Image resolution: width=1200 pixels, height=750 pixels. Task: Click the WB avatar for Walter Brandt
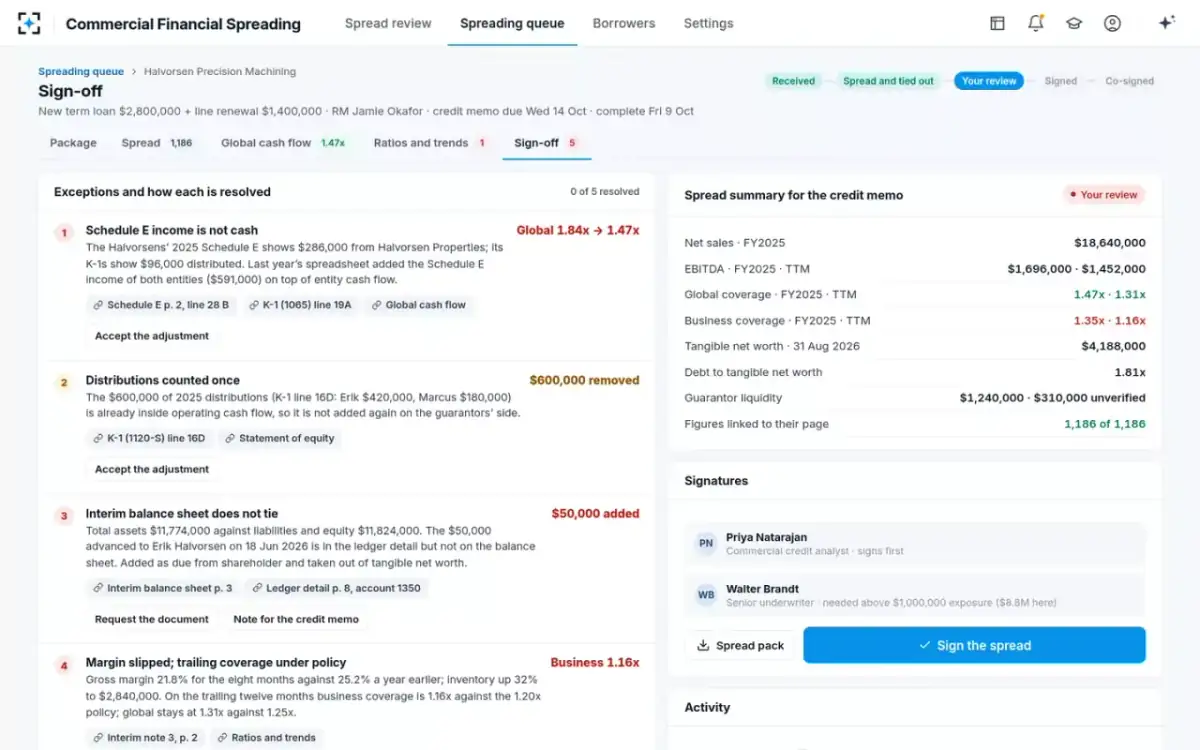pos(706,595)
